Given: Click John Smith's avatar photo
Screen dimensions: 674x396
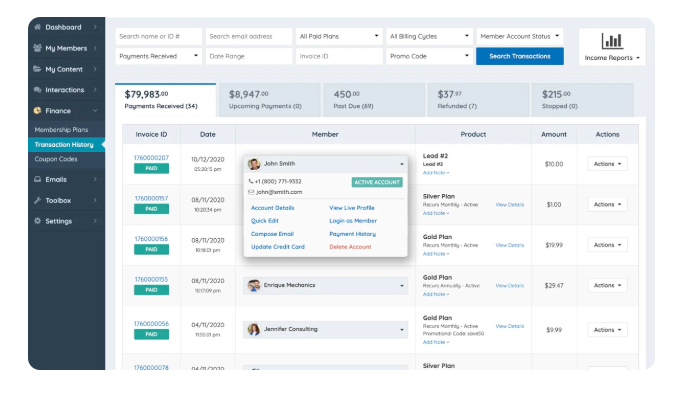Looking at the screenshot, I should [x=254, y=164].
